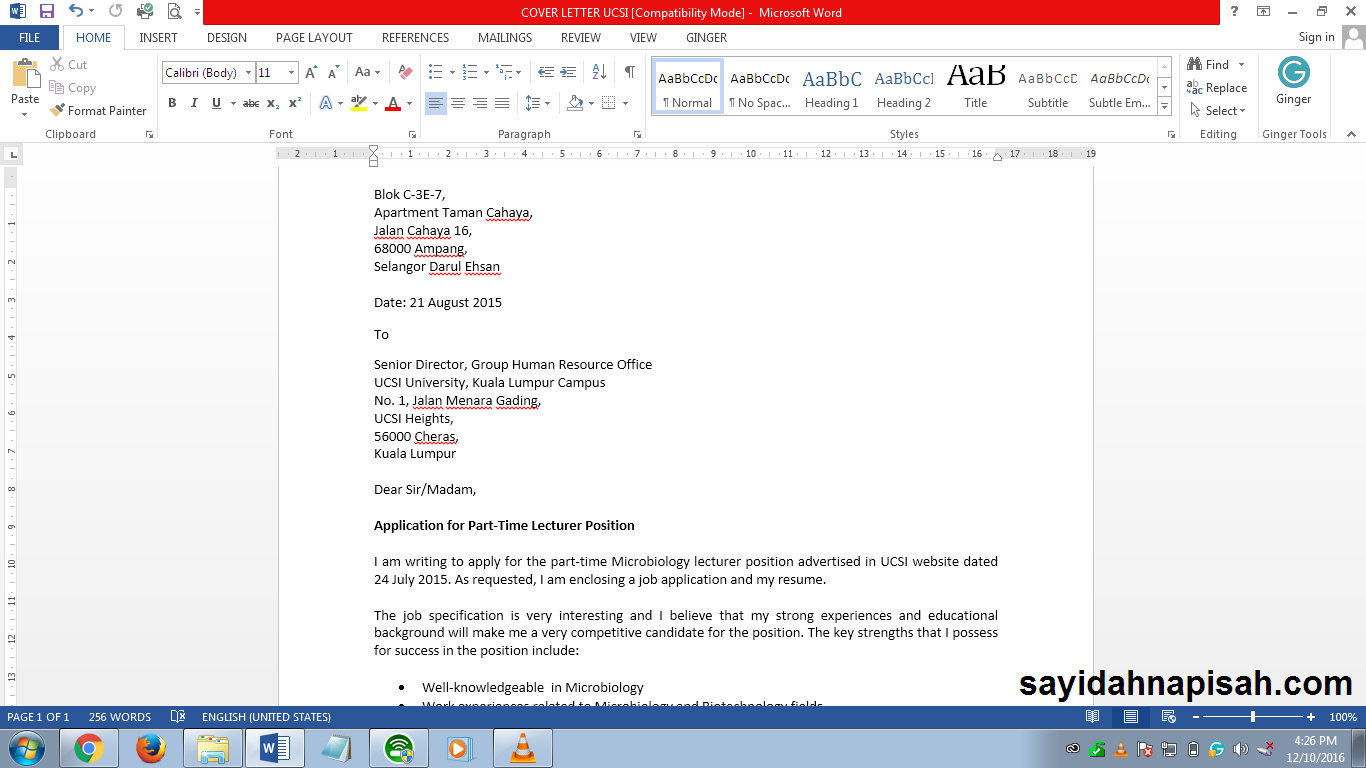Open the Select dropdown in Editing
This screenshot has height=768, width=1366.
point(1217,111)
